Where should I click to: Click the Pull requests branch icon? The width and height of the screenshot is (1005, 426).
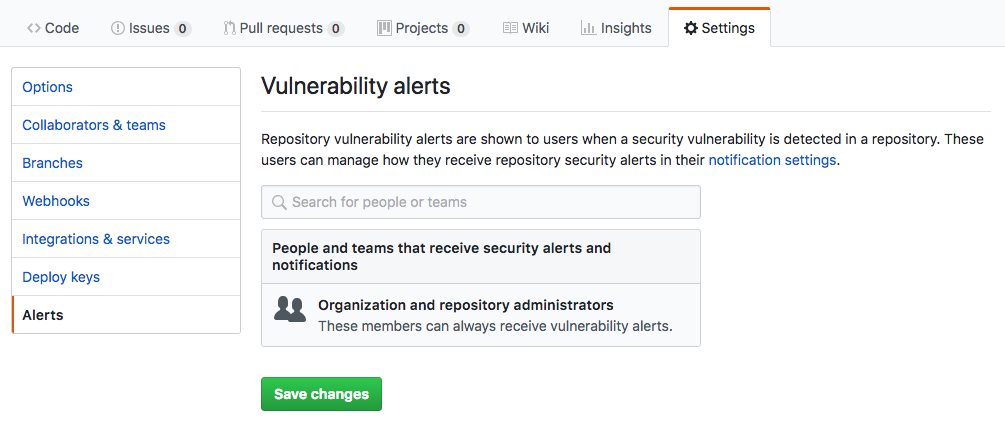[x=229, y=28]
